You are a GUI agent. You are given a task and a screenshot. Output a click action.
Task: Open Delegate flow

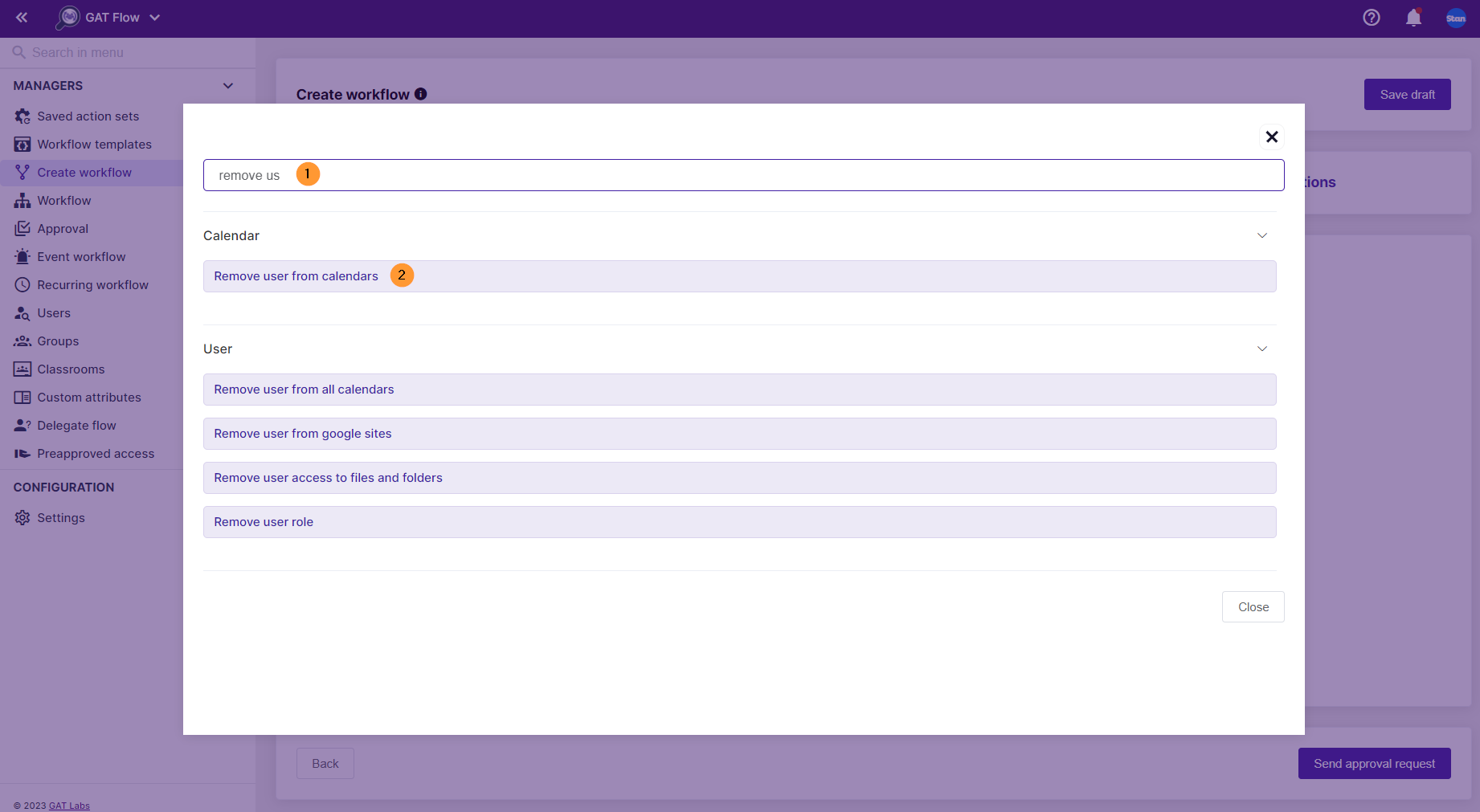point(76,426)
